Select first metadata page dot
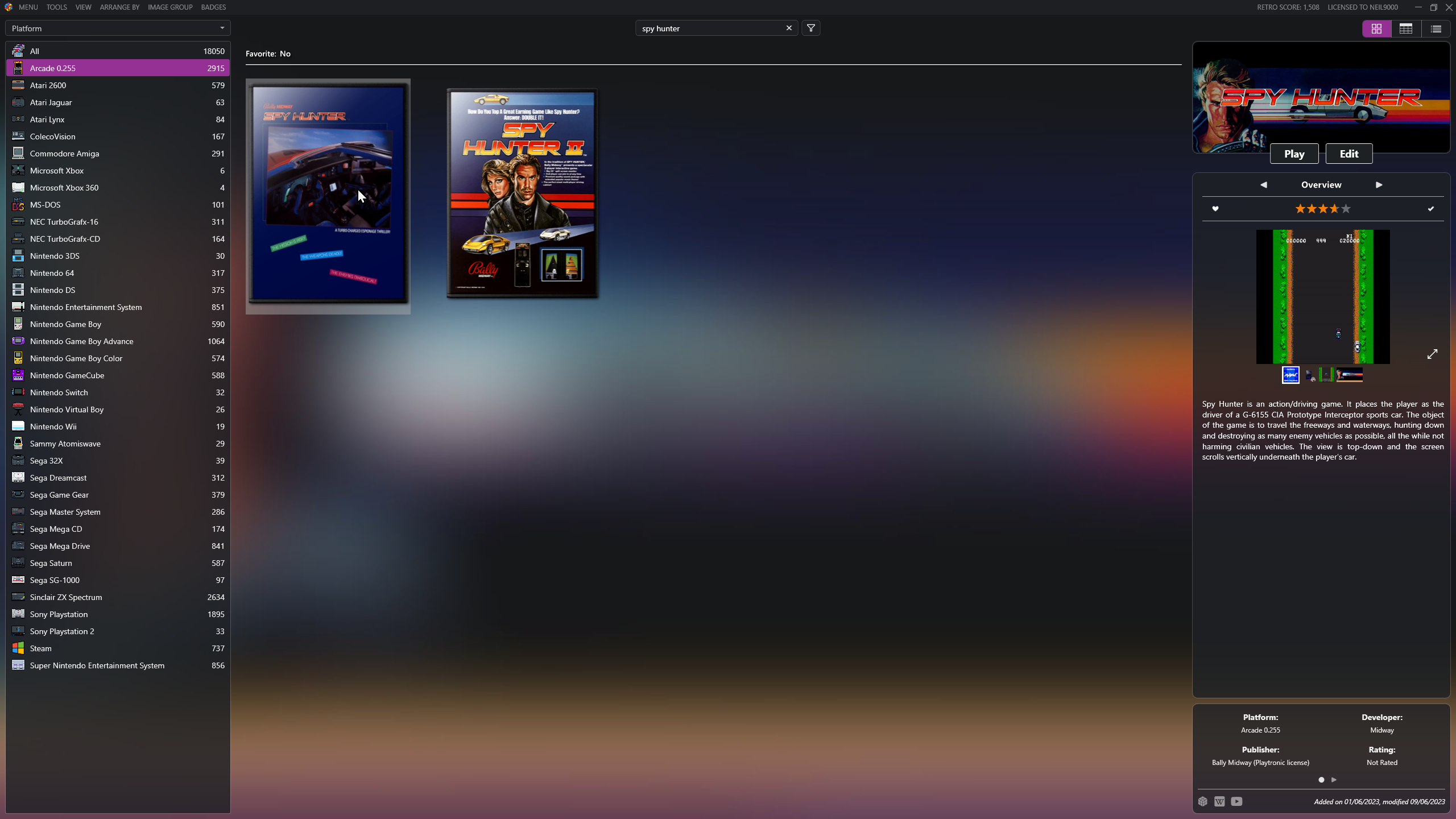The image size is (1456, 819). coord(1321,780)
